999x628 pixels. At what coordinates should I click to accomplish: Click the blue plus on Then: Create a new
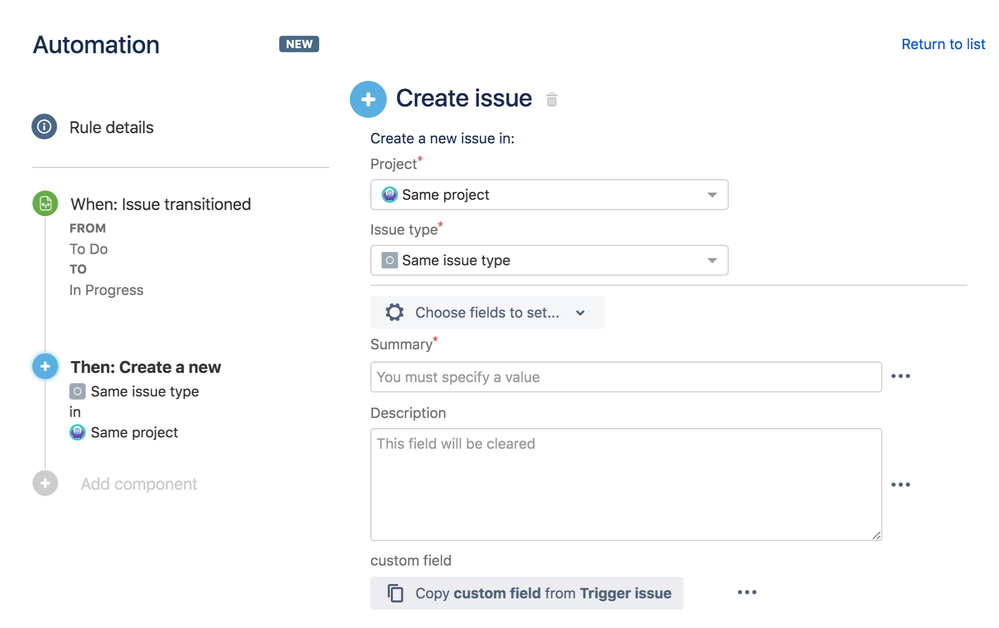[45, 366]
